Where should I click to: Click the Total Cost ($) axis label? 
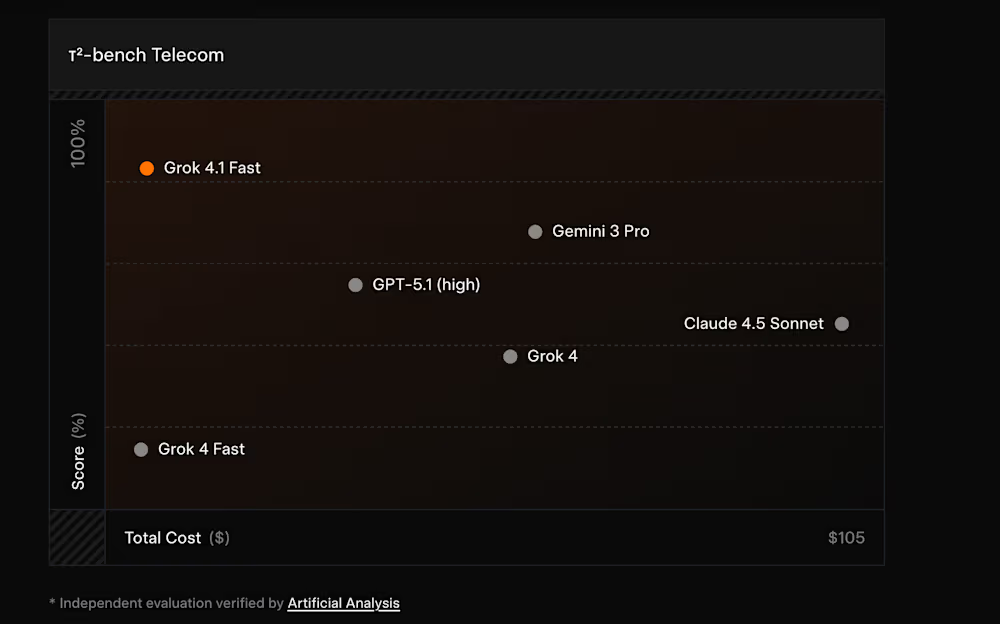176,538
